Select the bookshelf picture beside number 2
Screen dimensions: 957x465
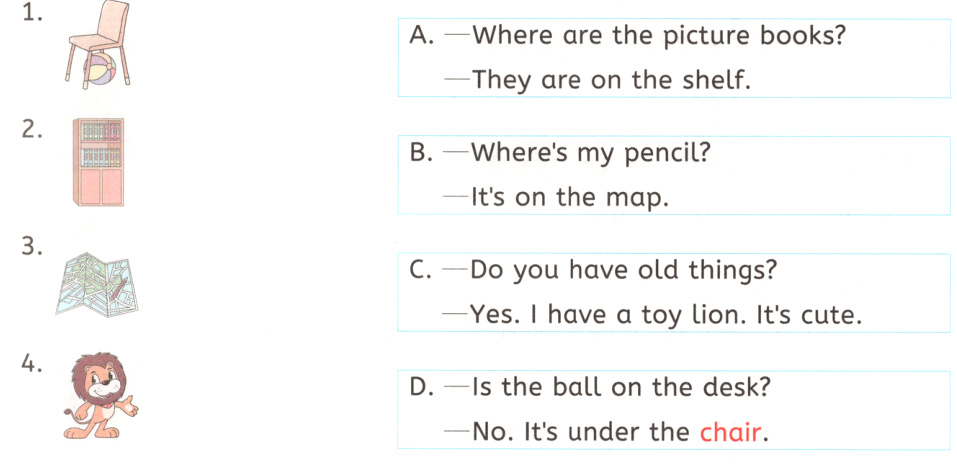(97, 162)
